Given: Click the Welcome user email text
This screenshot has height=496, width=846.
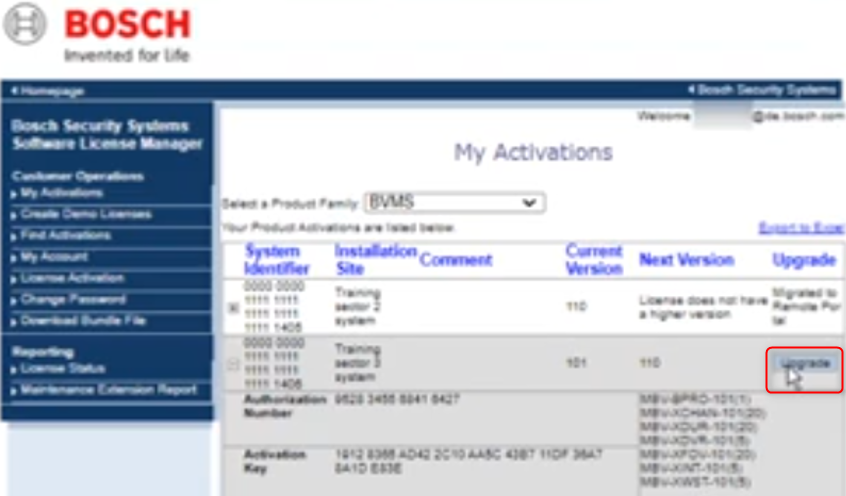Looking at the screenshot, I should pos(740,116).
